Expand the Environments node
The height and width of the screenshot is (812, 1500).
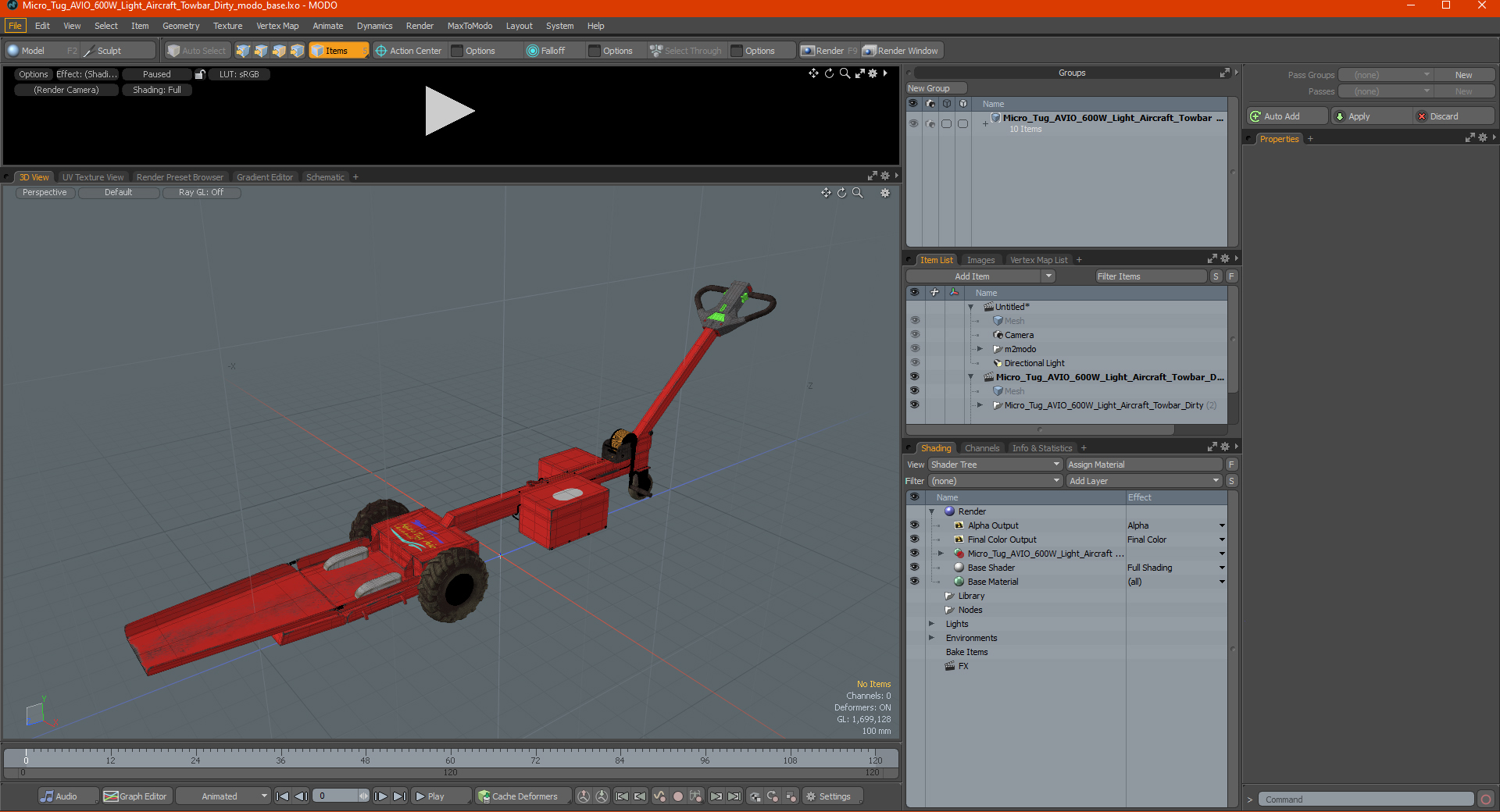click(x=931, y=638)
